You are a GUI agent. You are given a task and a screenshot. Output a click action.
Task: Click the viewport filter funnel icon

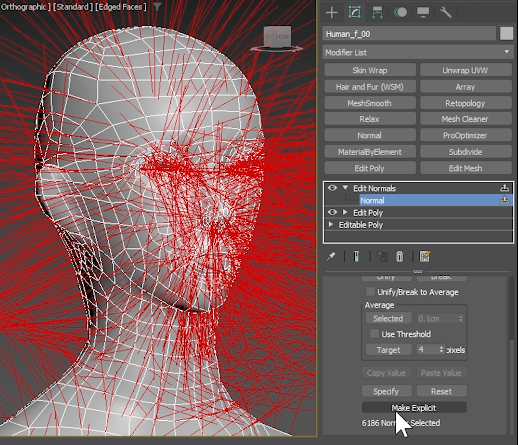click(x=157, y=6)
